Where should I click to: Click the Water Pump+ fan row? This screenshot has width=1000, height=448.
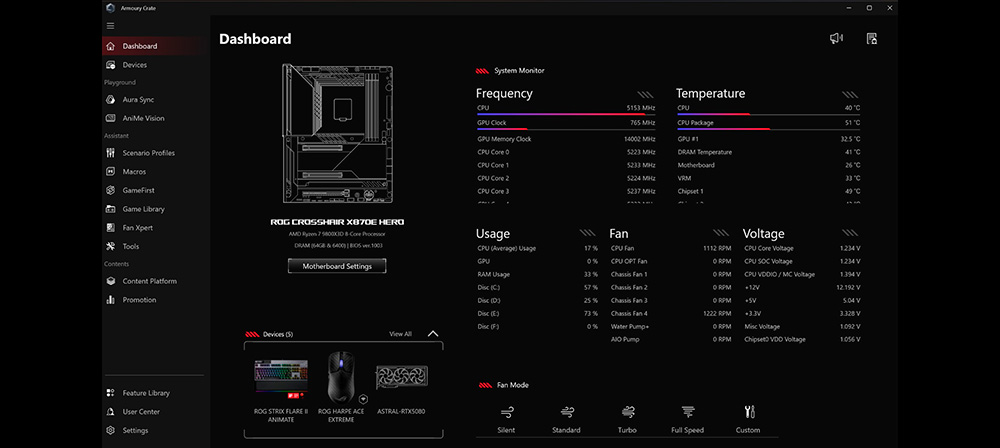click(x=671, y=326)
